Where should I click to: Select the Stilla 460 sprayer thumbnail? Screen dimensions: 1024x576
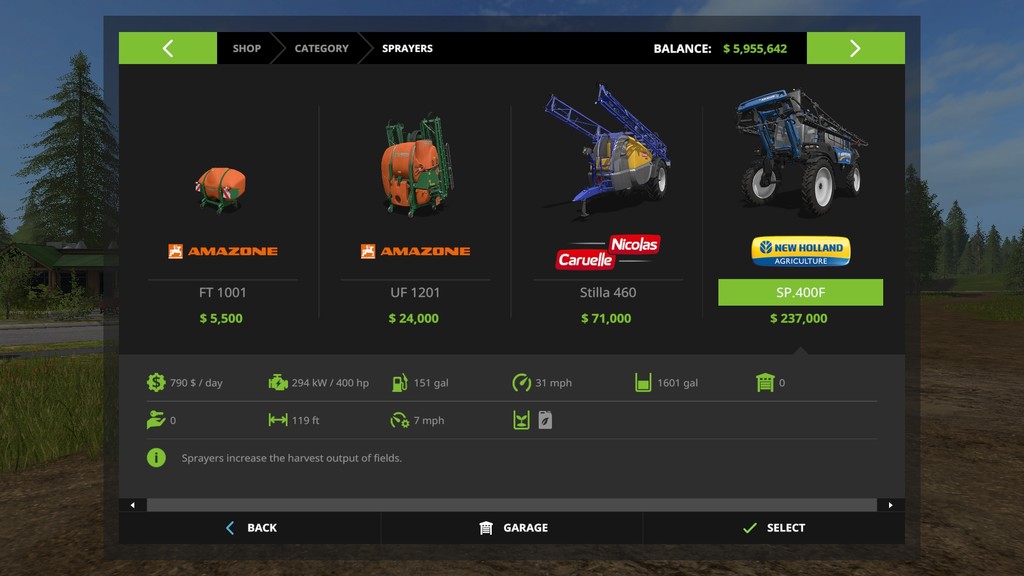pyautogui.click(x=608, y=152)
